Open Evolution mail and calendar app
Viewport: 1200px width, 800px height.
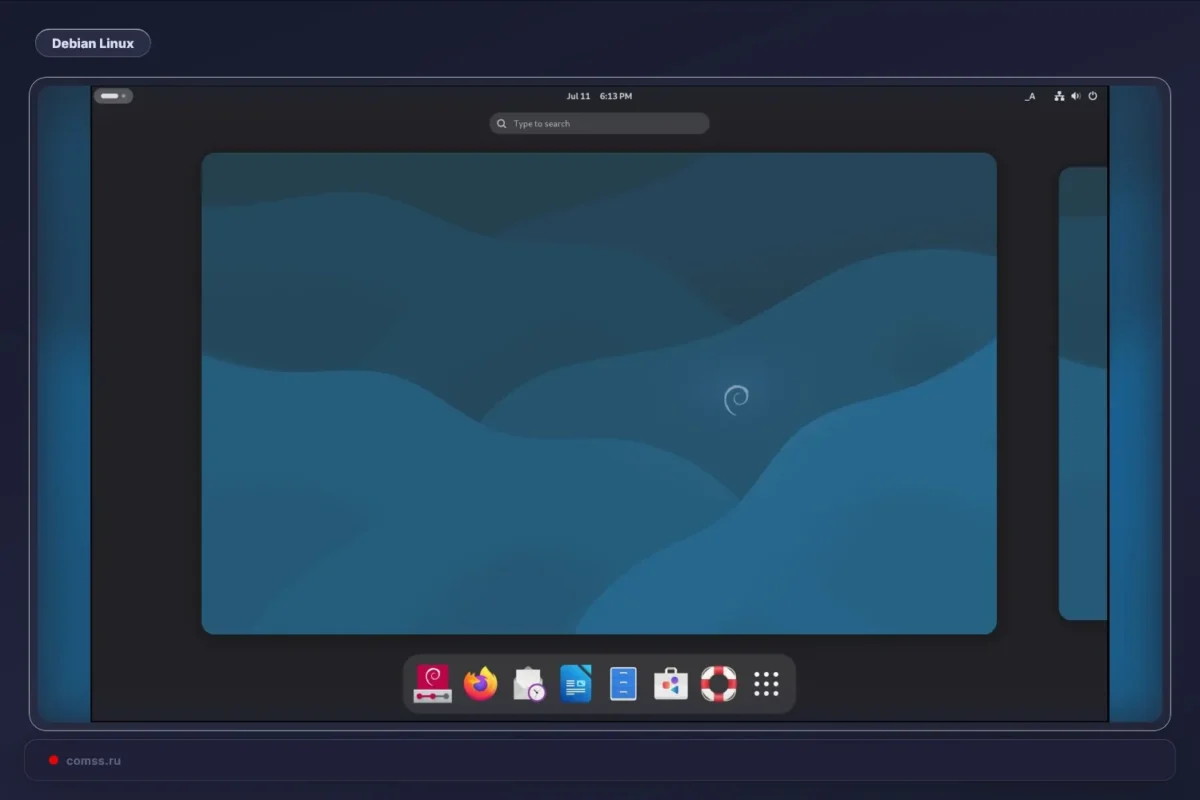click(529, 684)
